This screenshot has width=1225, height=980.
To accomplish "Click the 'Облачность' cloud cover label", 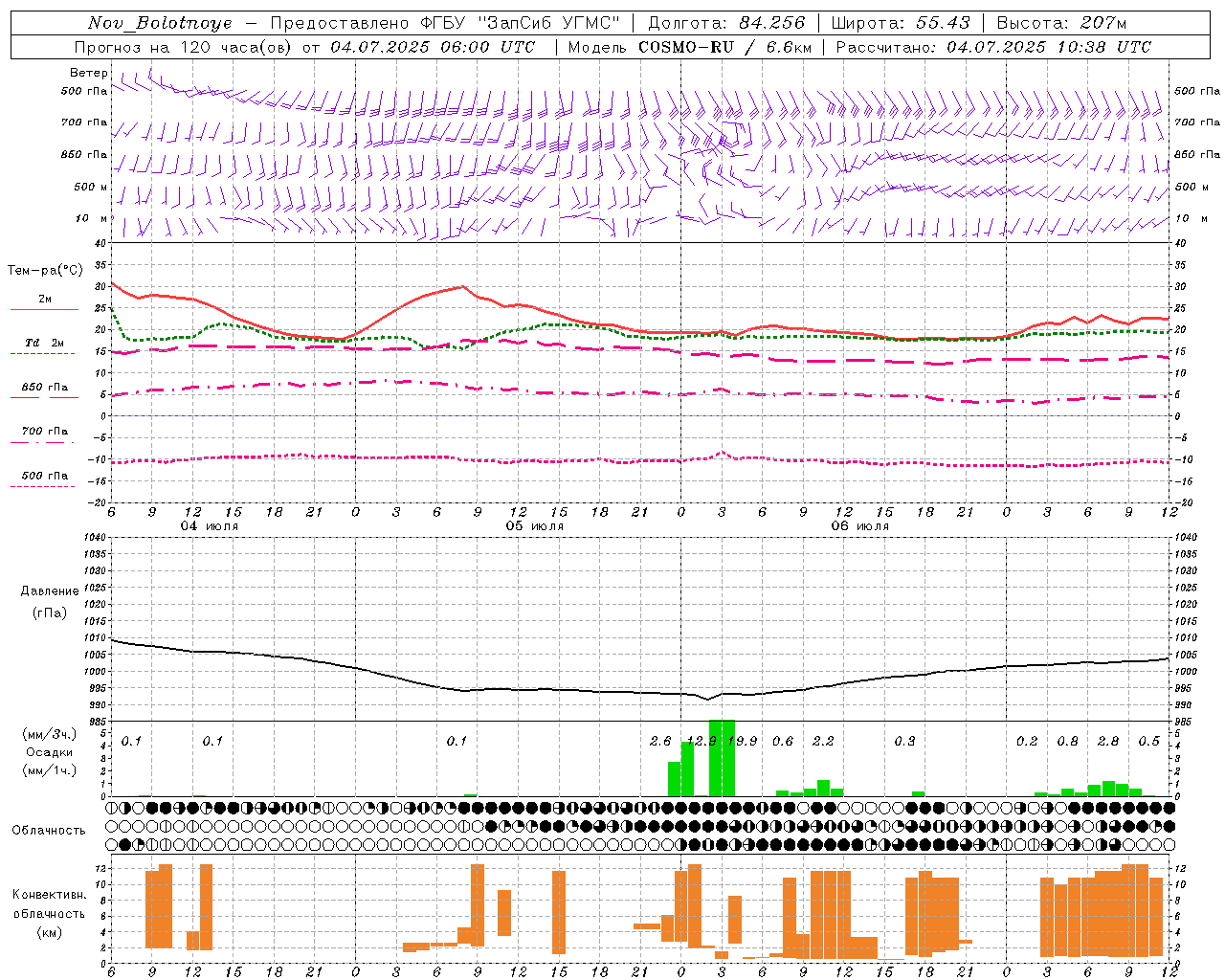I will (48, 830).
